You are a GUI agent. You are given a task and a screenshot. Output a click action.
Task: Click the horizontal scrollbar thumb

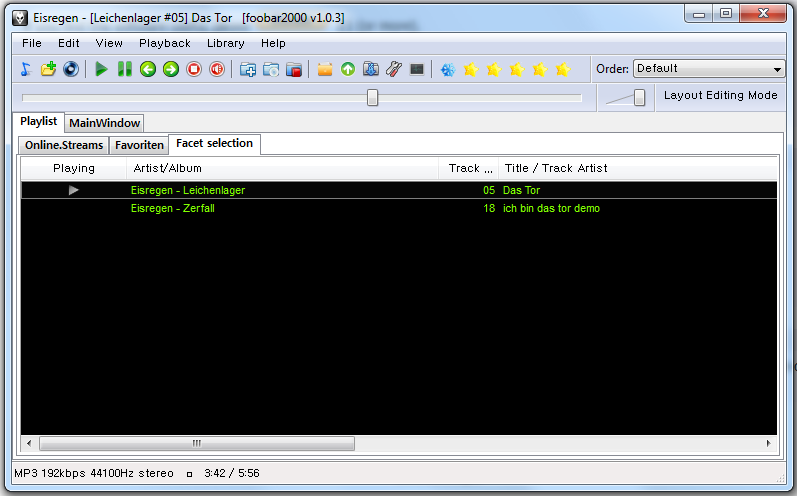coord(197,443)
